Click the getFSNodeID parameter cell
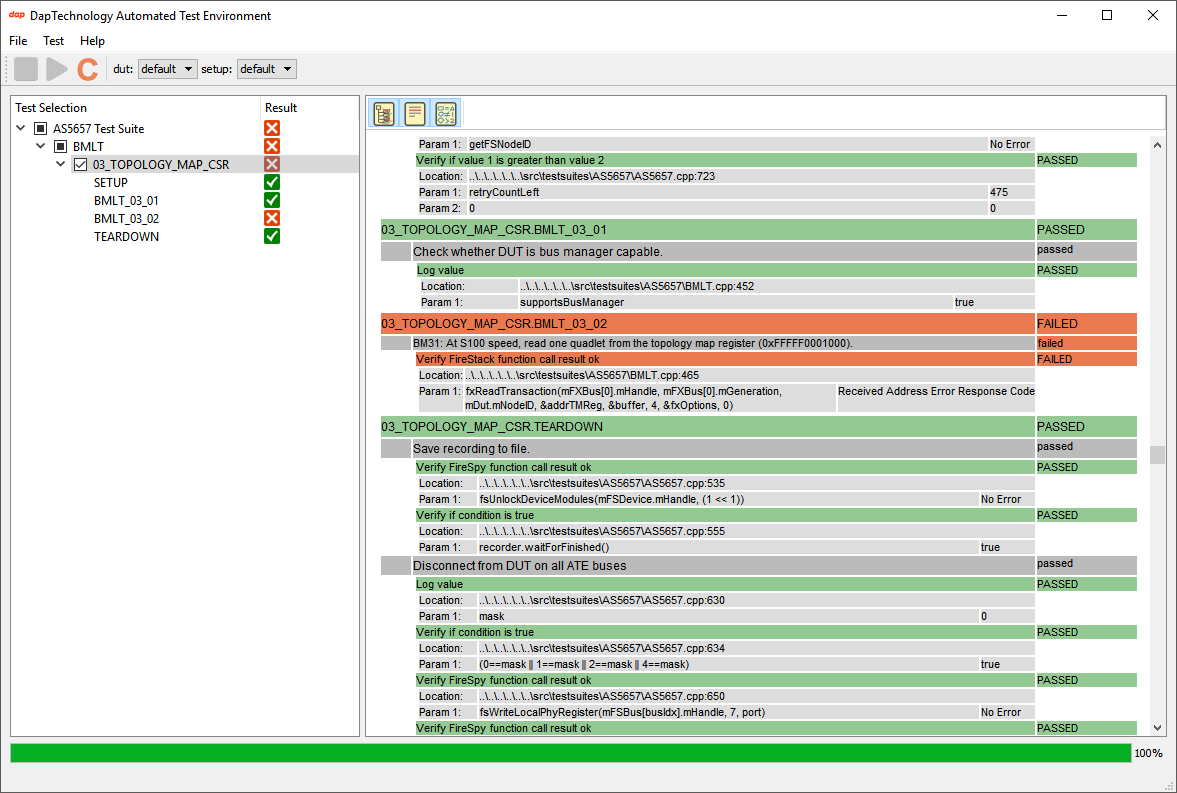The height and width of the screenshot is (793, 1177). [x=727, y=144]
